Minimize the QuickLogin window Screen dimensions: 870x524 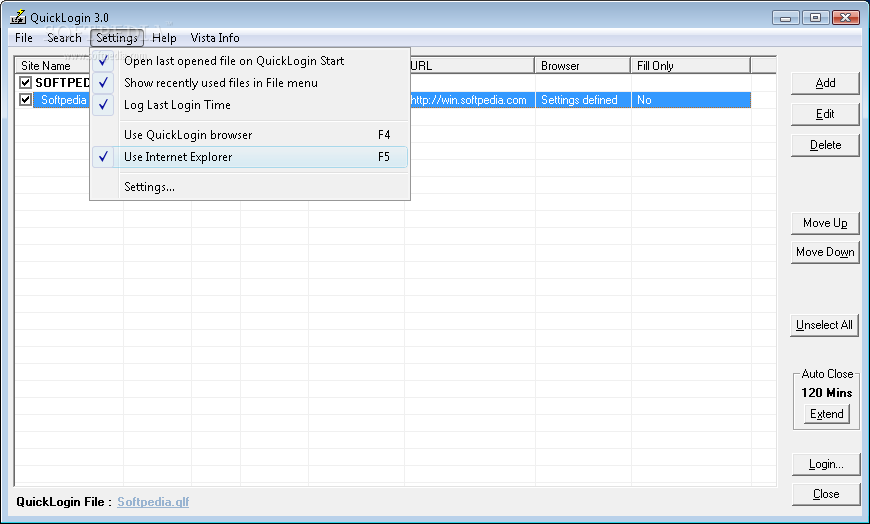786,18
